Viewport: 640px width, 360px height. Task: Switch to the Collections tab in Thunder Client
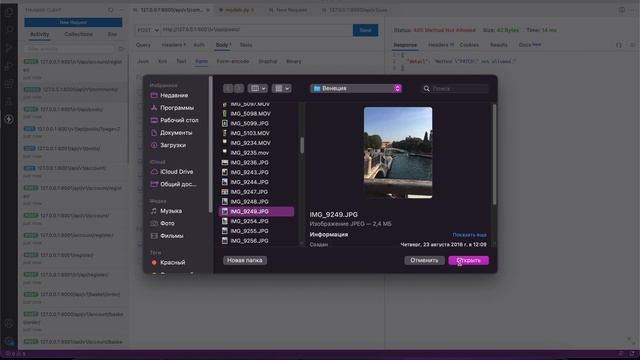[x=78, y=34]
